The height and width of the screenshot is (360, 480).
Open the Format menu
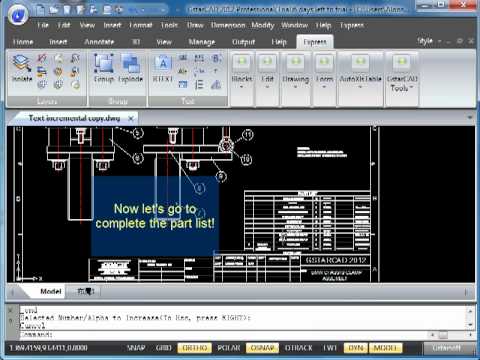click(141, 25)
